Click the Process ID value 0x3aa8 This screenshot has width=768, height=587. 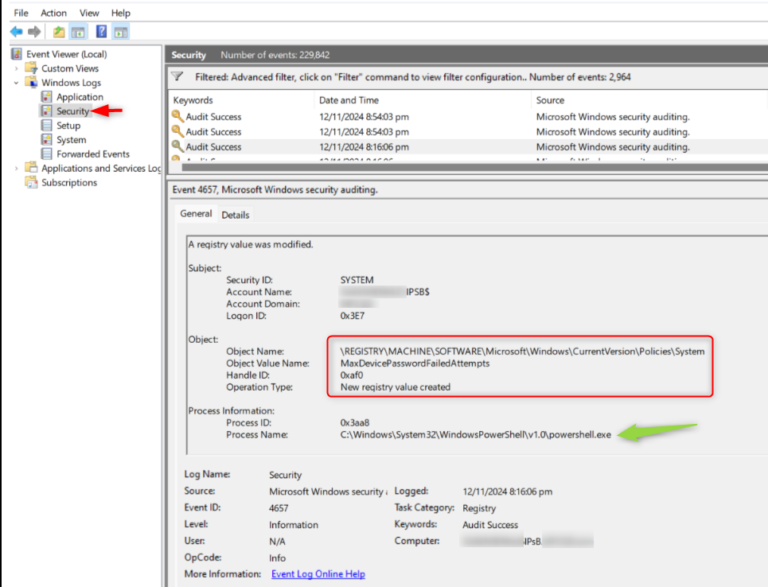355,422
